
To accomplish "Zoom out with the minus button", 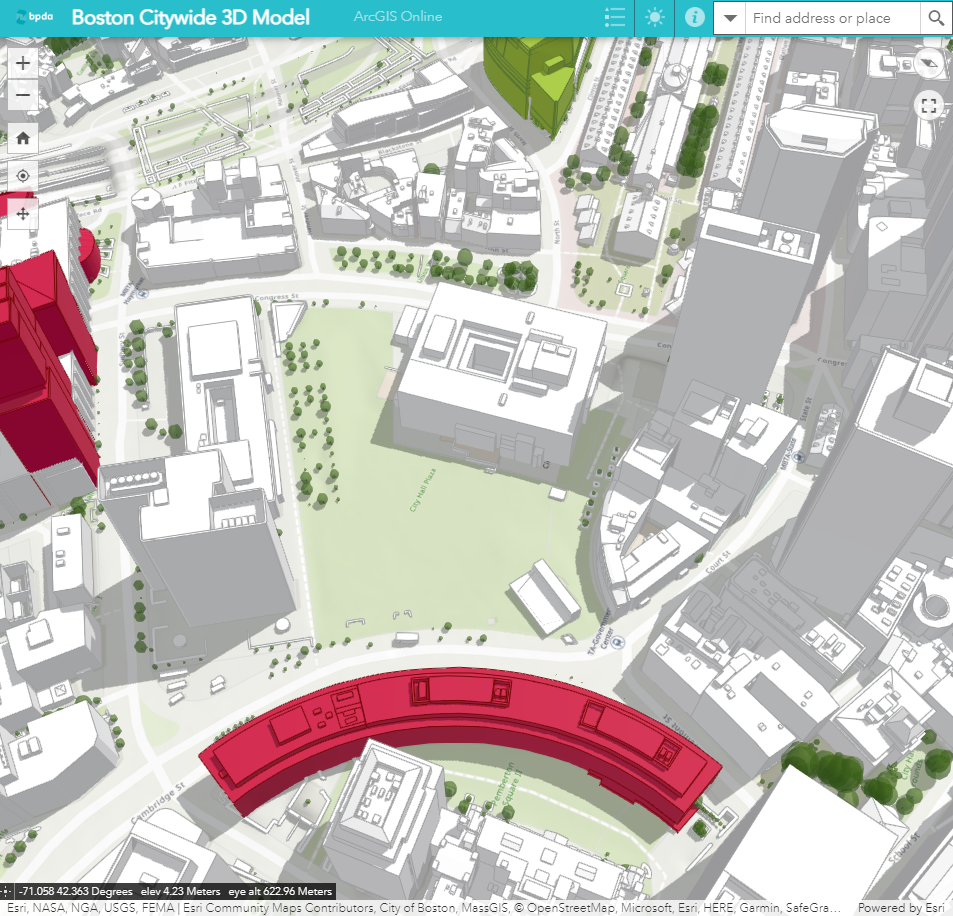I will tap(22, 97).
